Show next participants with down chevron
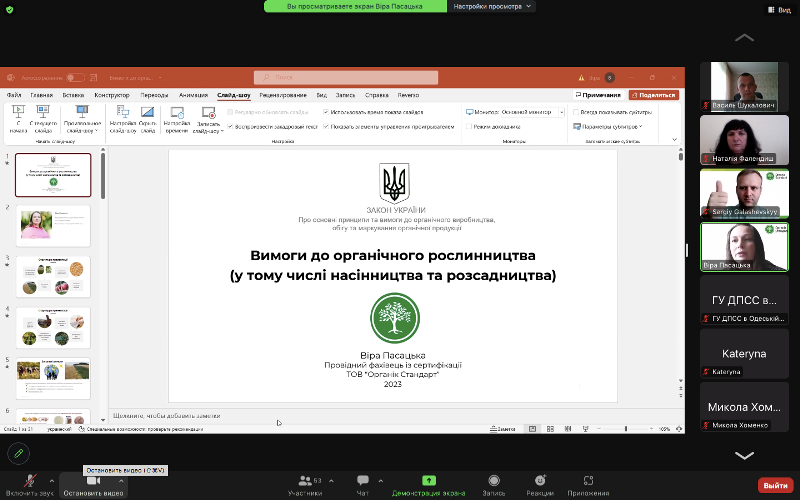The height and width of the screenshot is (500, 800). (x=744, y=455)
